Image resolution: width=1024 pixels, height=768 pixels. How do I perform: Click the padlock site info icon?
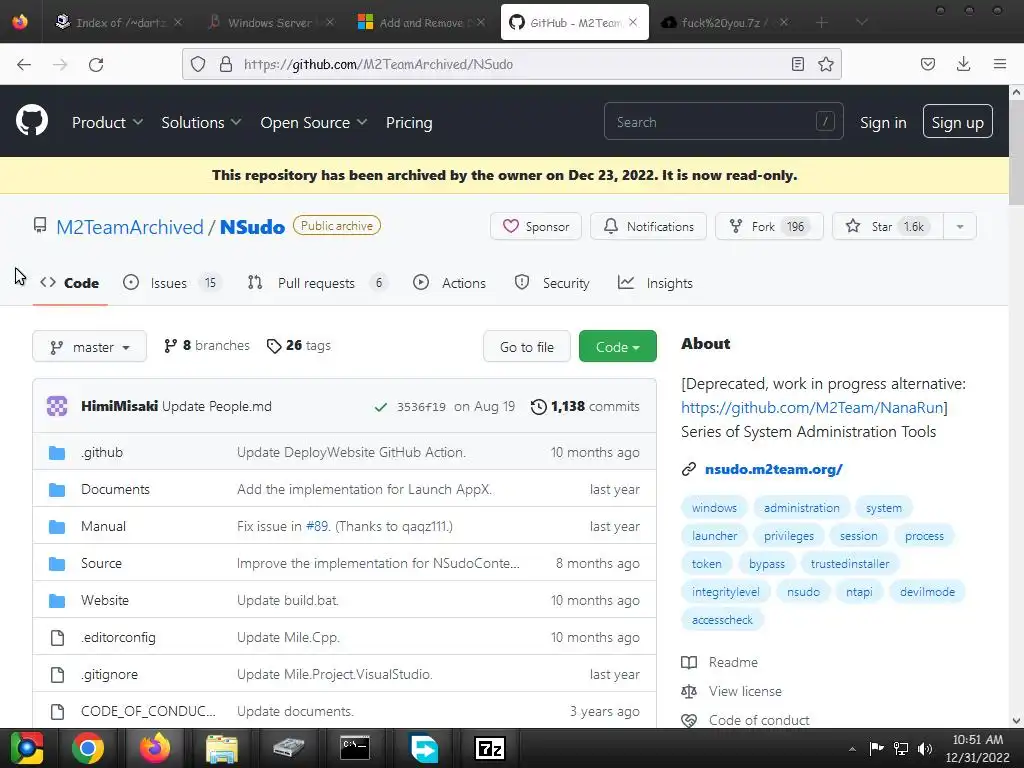tap(226, 64)
